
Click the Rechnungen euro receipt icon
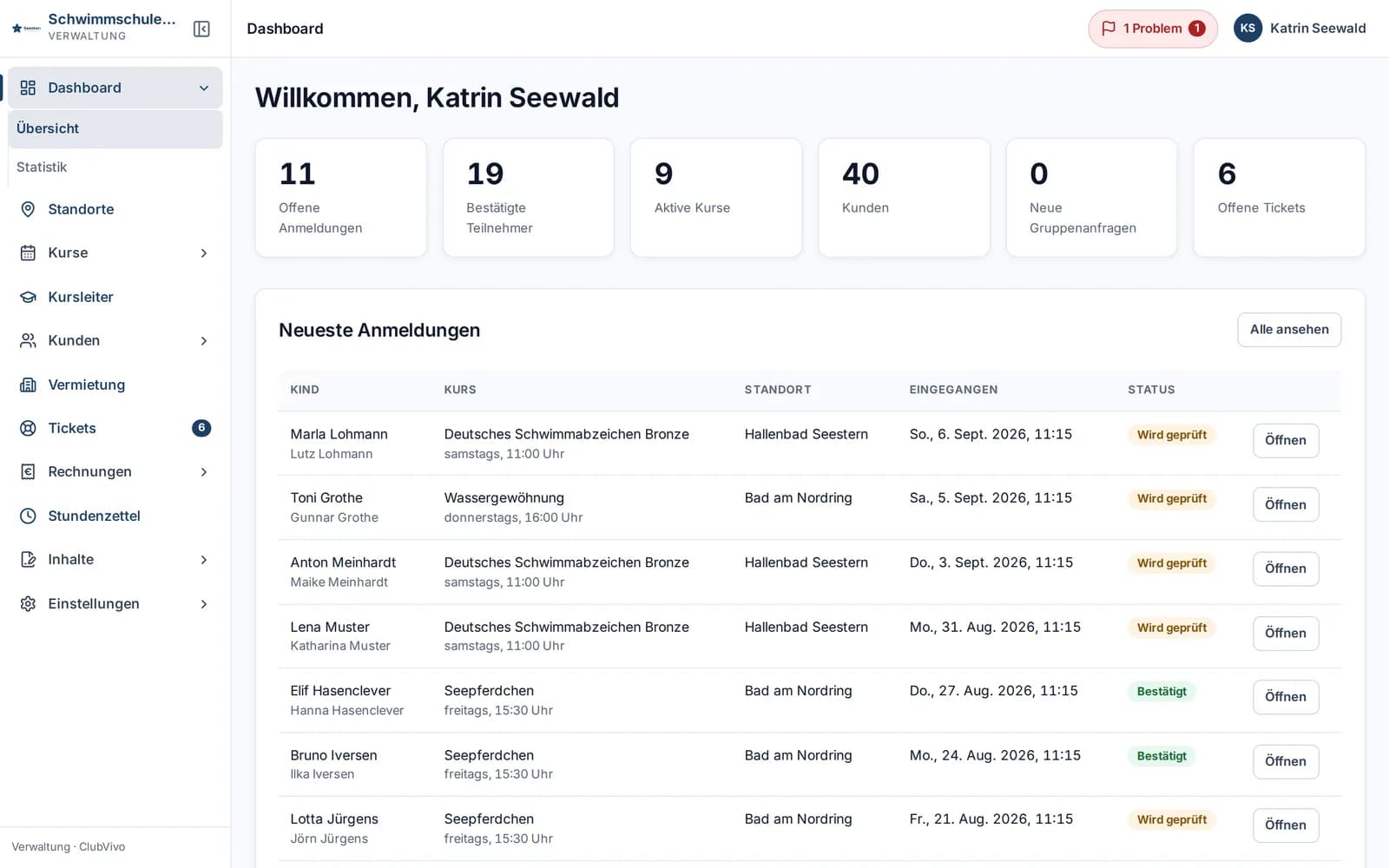click(28, 471)
